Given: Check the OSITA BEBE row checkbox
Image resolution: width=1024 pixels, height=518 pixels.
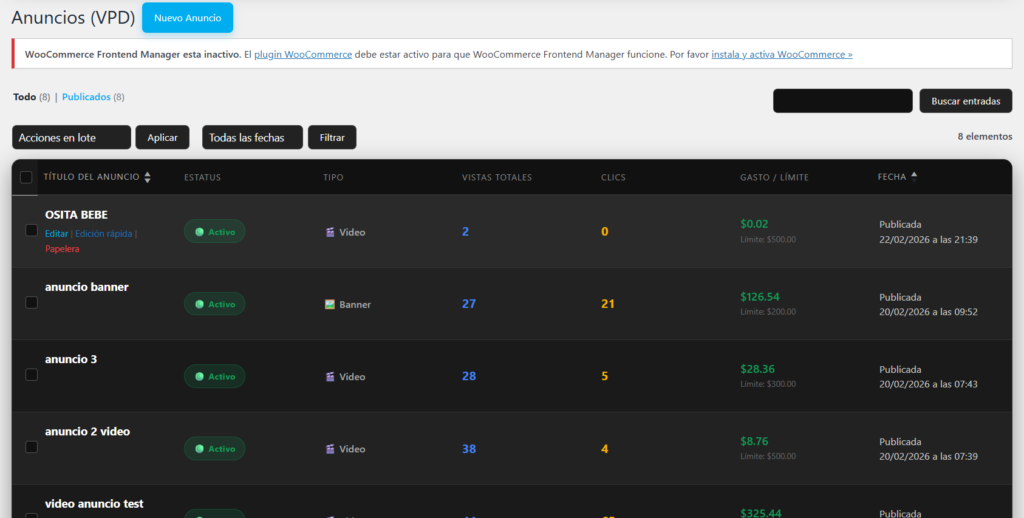Looking at the screenshot, I should pos(31,230).
